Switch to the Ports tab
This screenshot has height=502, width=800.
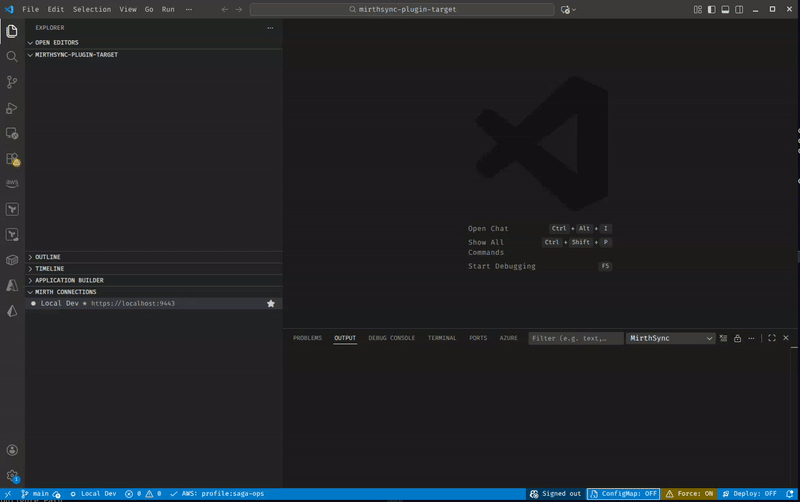click(x=478, y=338)
